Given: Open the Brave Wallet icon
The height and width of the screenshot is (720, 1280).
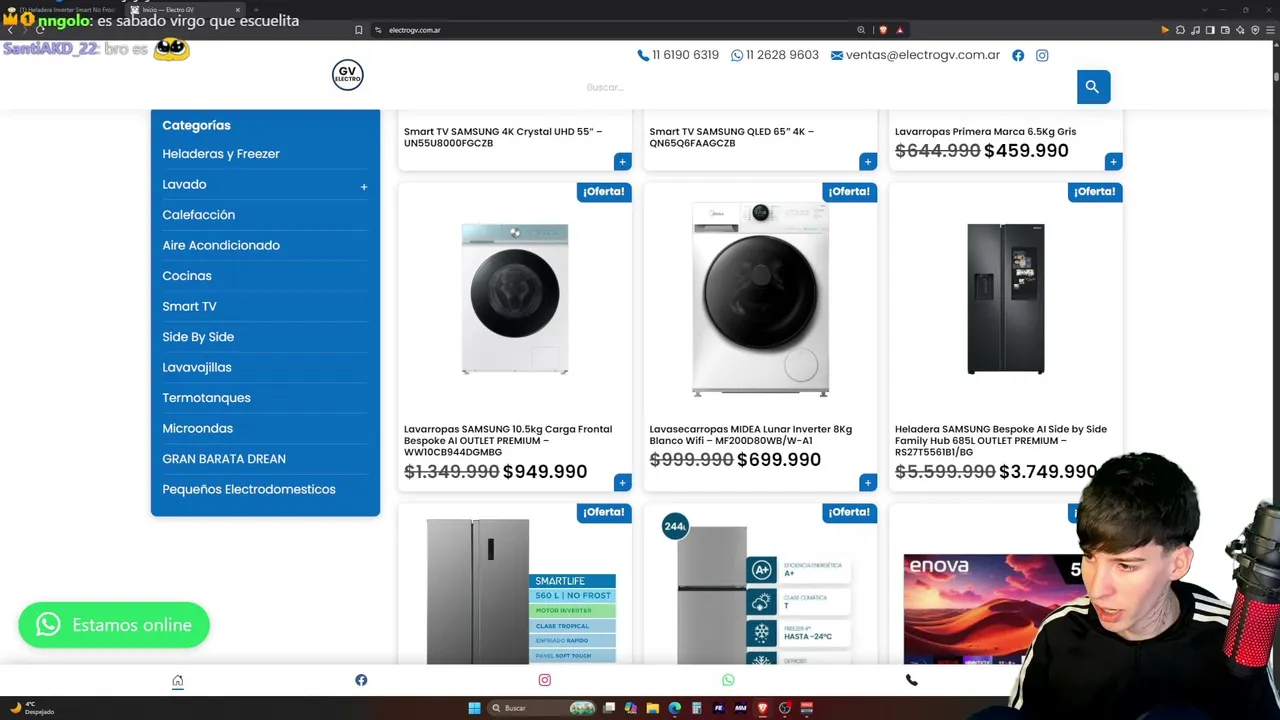Looking at the screenshot, I should tap(1225, 30).
